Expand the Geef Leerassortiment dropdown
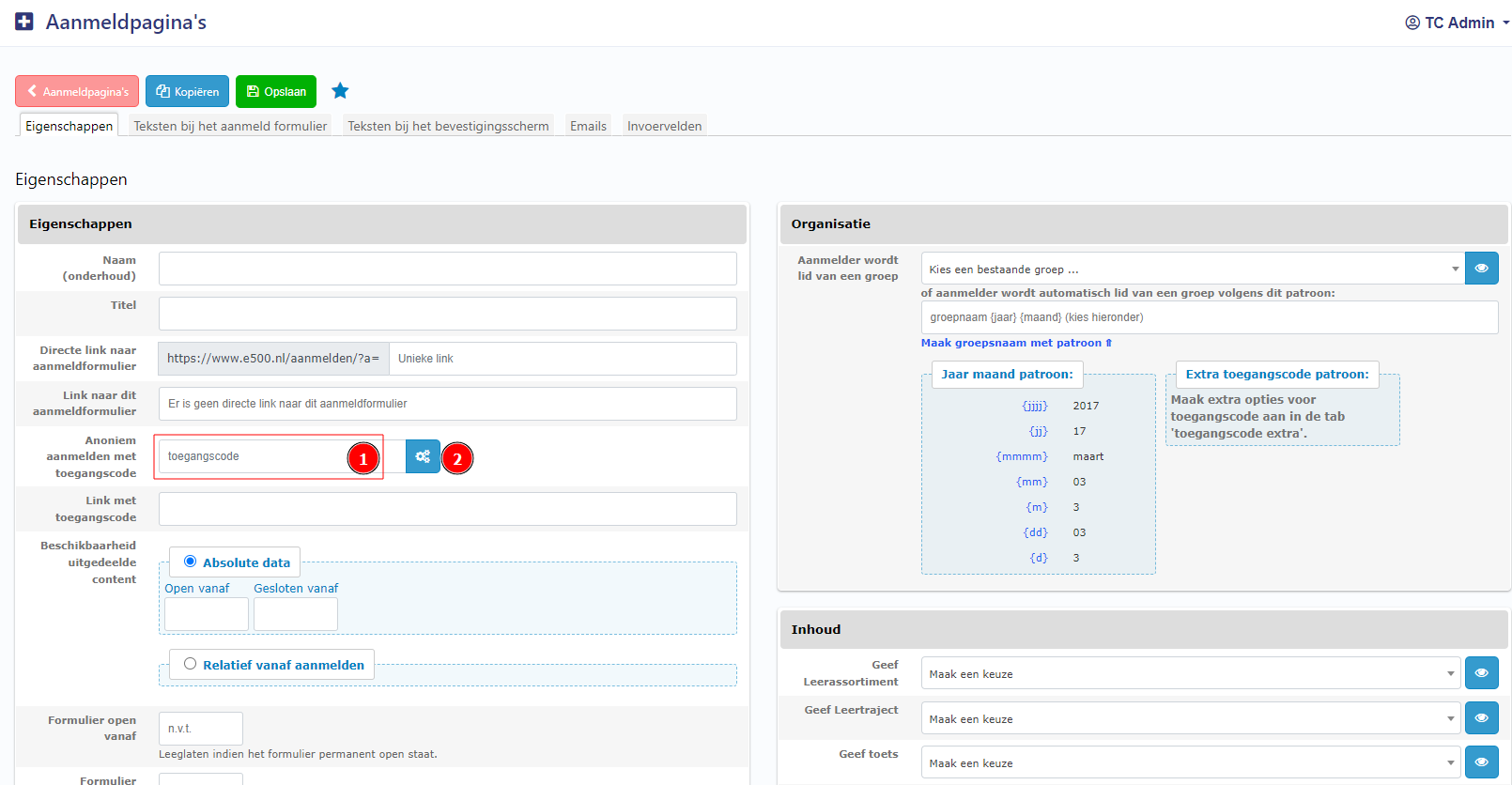 1190,674
